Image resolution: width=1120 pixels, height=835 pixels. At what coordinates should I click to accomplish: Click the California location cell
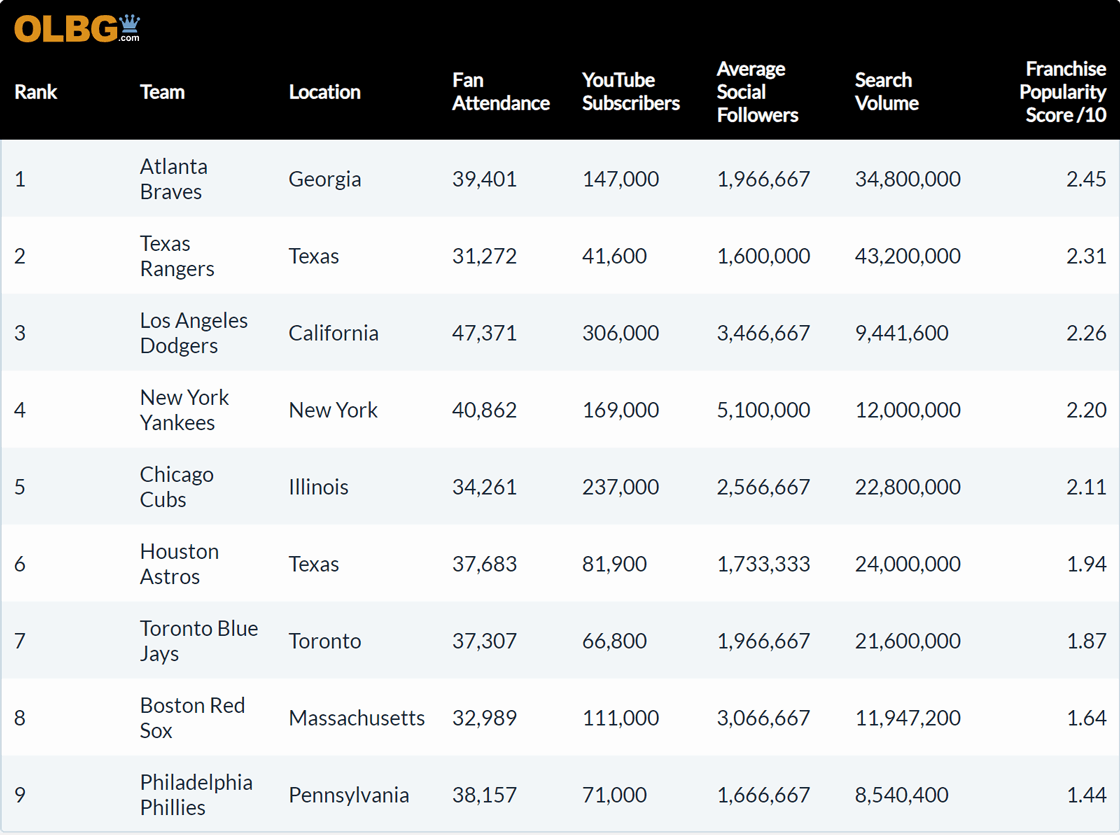(x=334, y=333)
